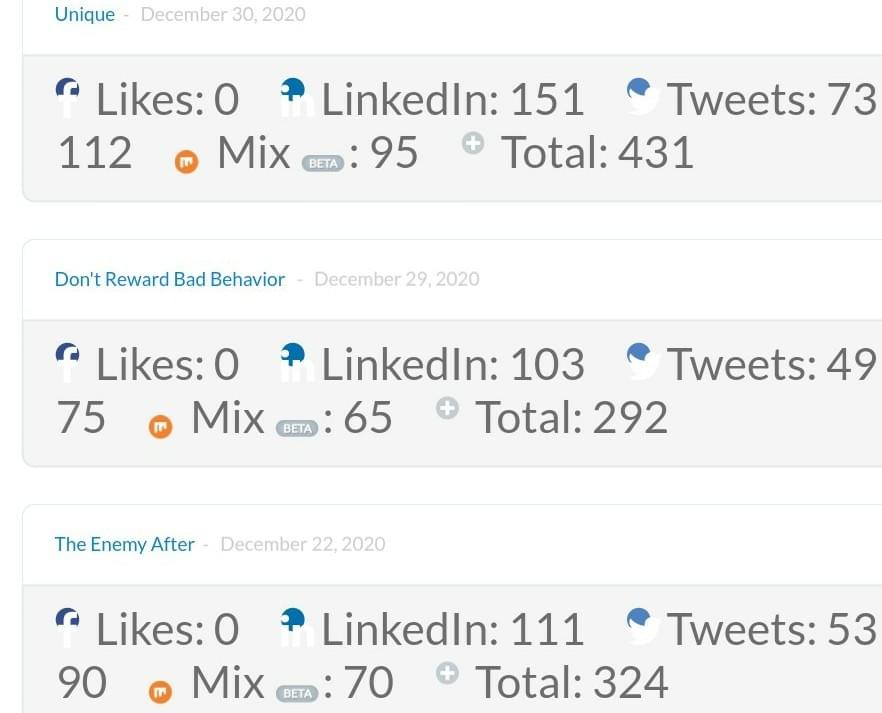Click the Twitter bird icon beside Tweets: 73
The width and height of the screenshot is (882, 713).
click(x=643, y=97)
